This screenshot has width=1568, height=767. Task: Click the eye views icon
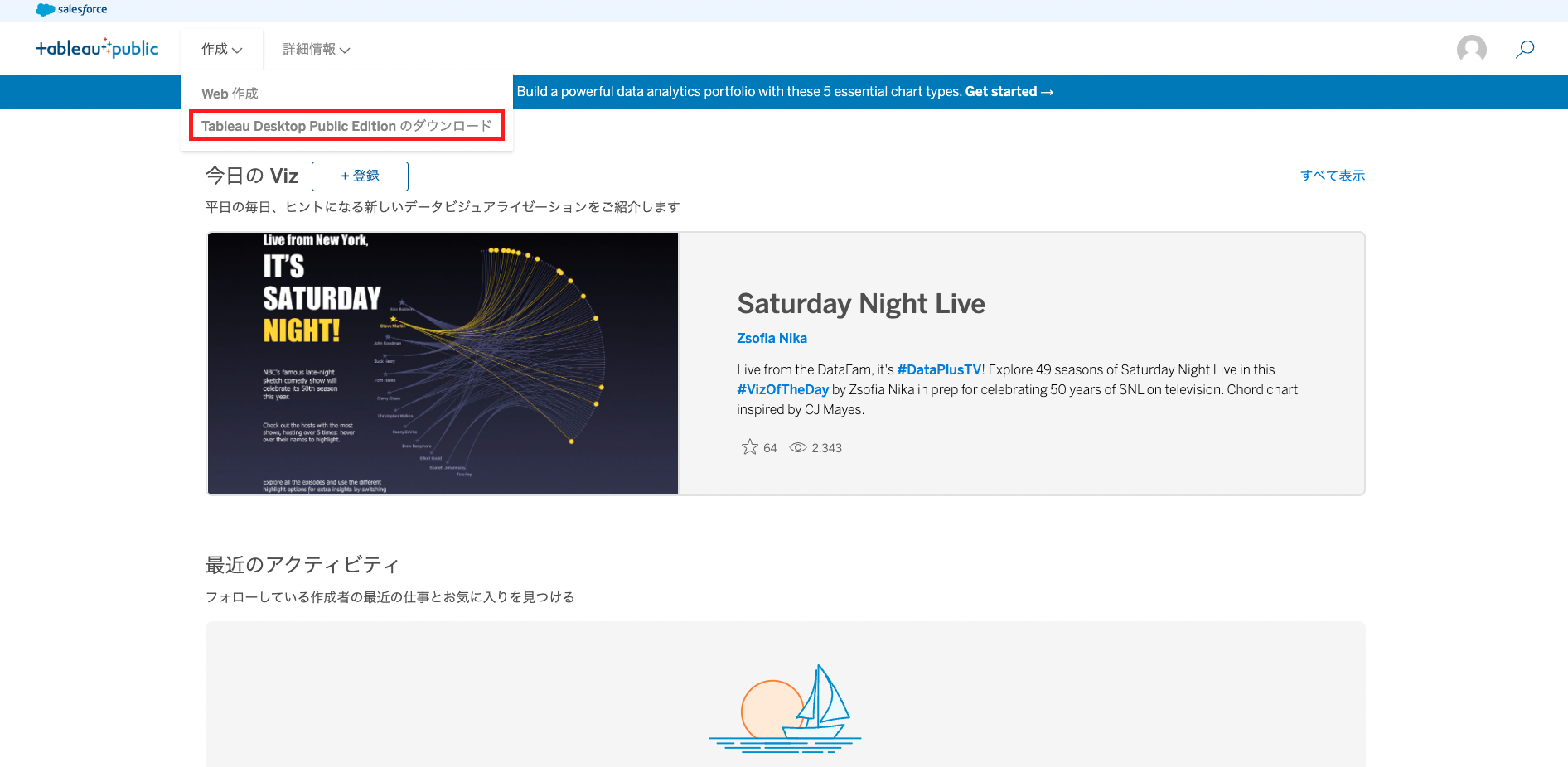click(x=797, y=447)
